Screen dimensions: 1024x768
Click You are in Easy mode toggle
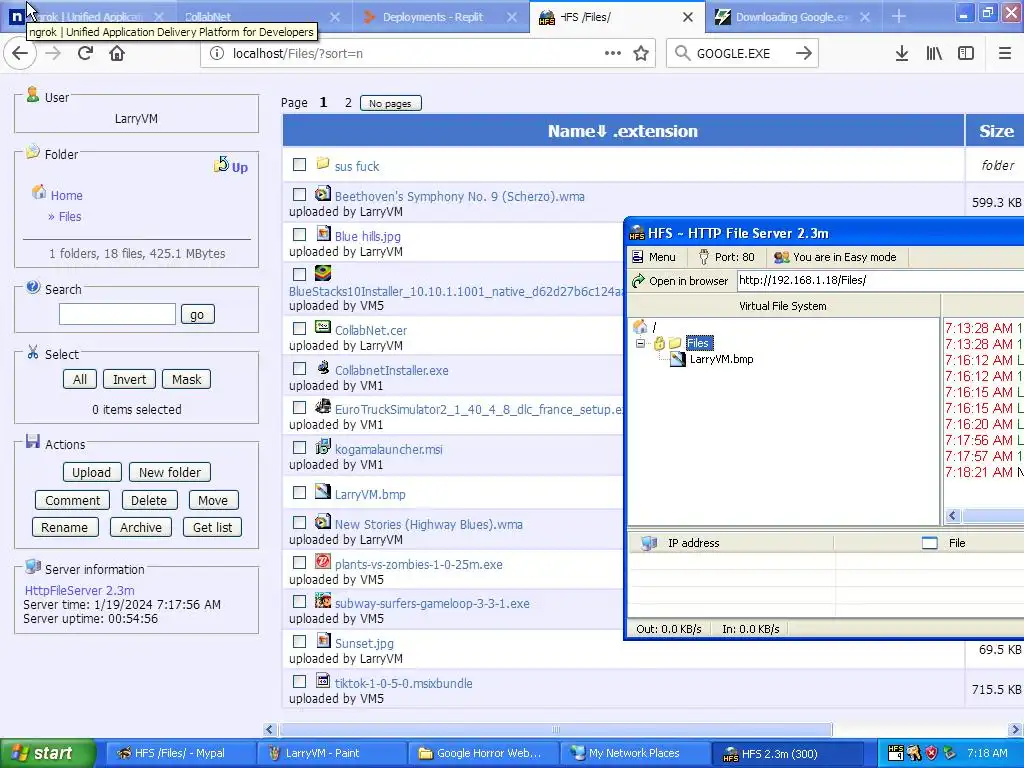pos(835,257)
